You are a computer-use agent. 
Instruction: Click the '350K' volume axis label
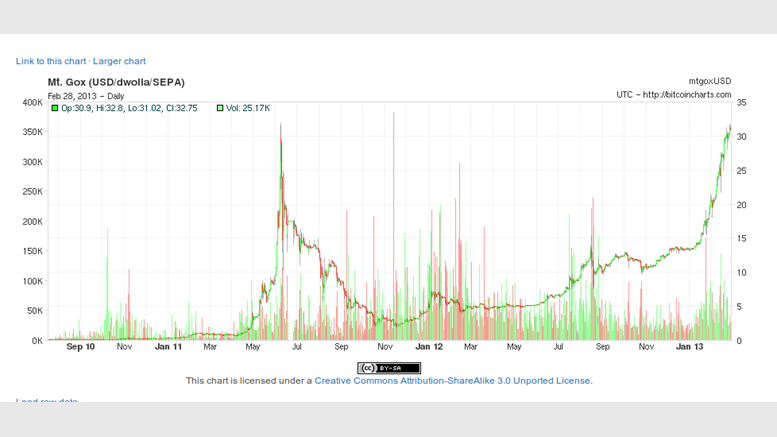33,132
